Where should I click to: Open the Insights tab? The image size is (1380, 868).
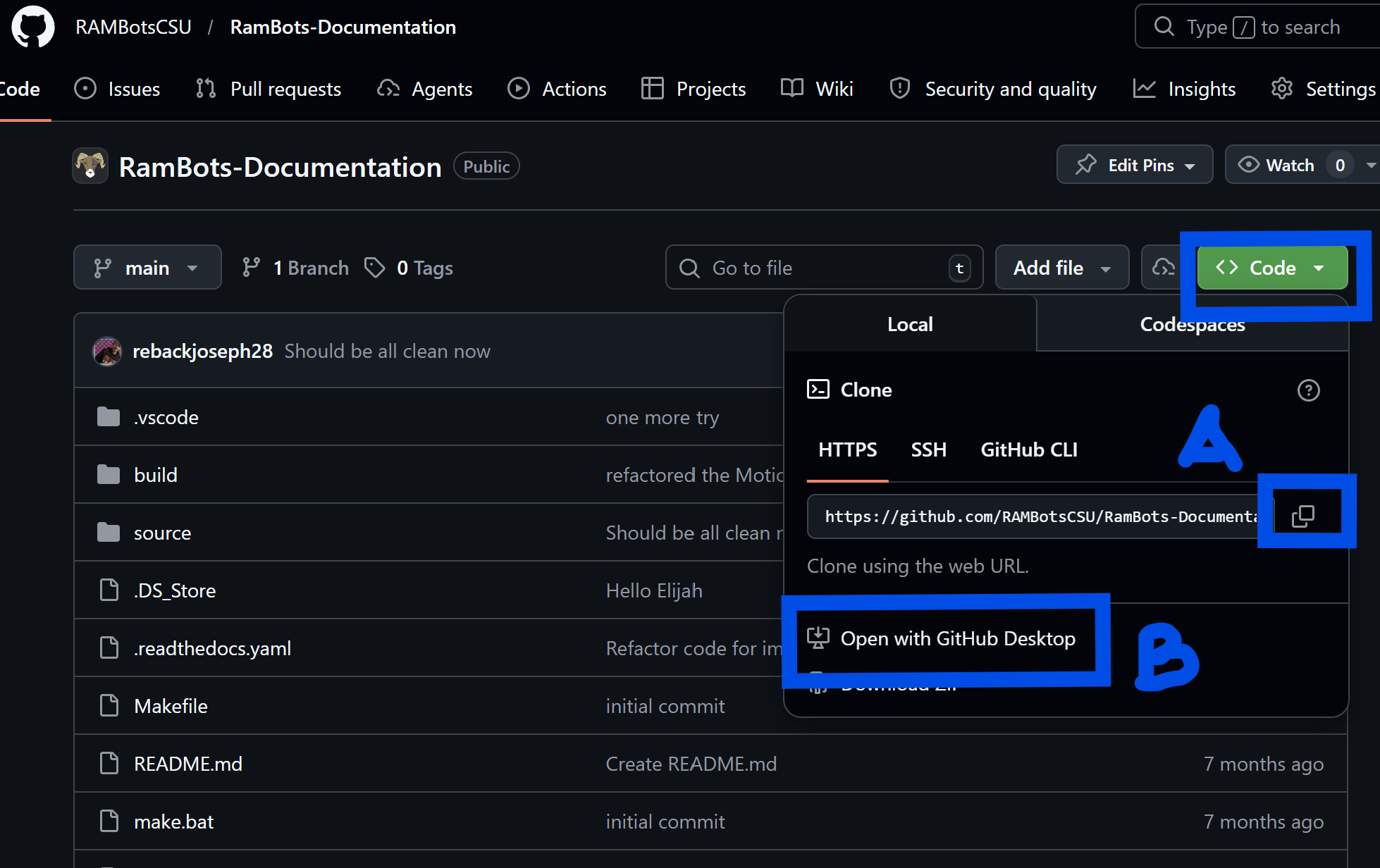pyautogui.click(x=1185, y=89)
